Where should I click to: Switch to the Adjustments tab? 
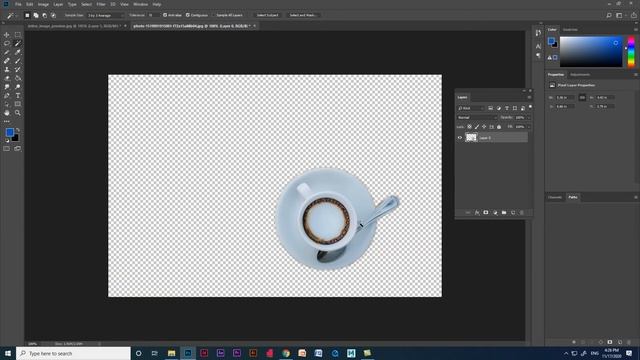pyautogui.click(x=580, y=75)
